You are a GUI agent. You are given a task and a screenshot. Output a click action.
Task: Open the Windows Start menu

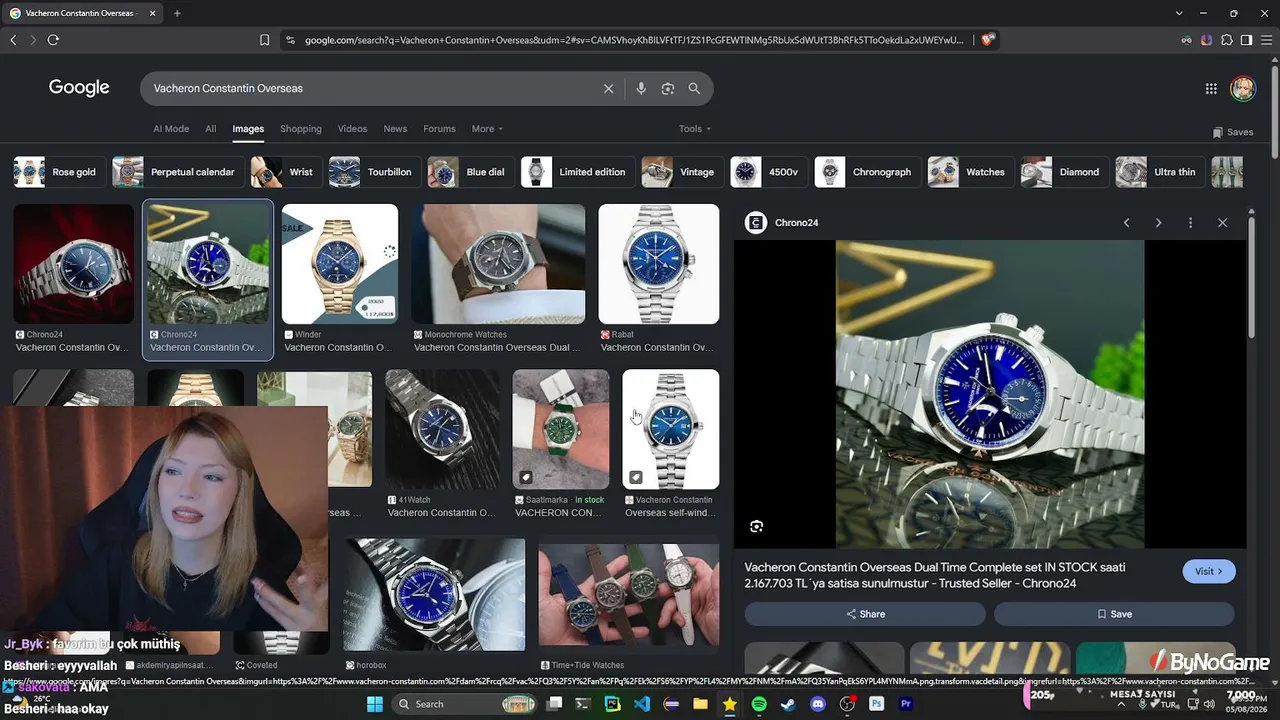[375, 704]
